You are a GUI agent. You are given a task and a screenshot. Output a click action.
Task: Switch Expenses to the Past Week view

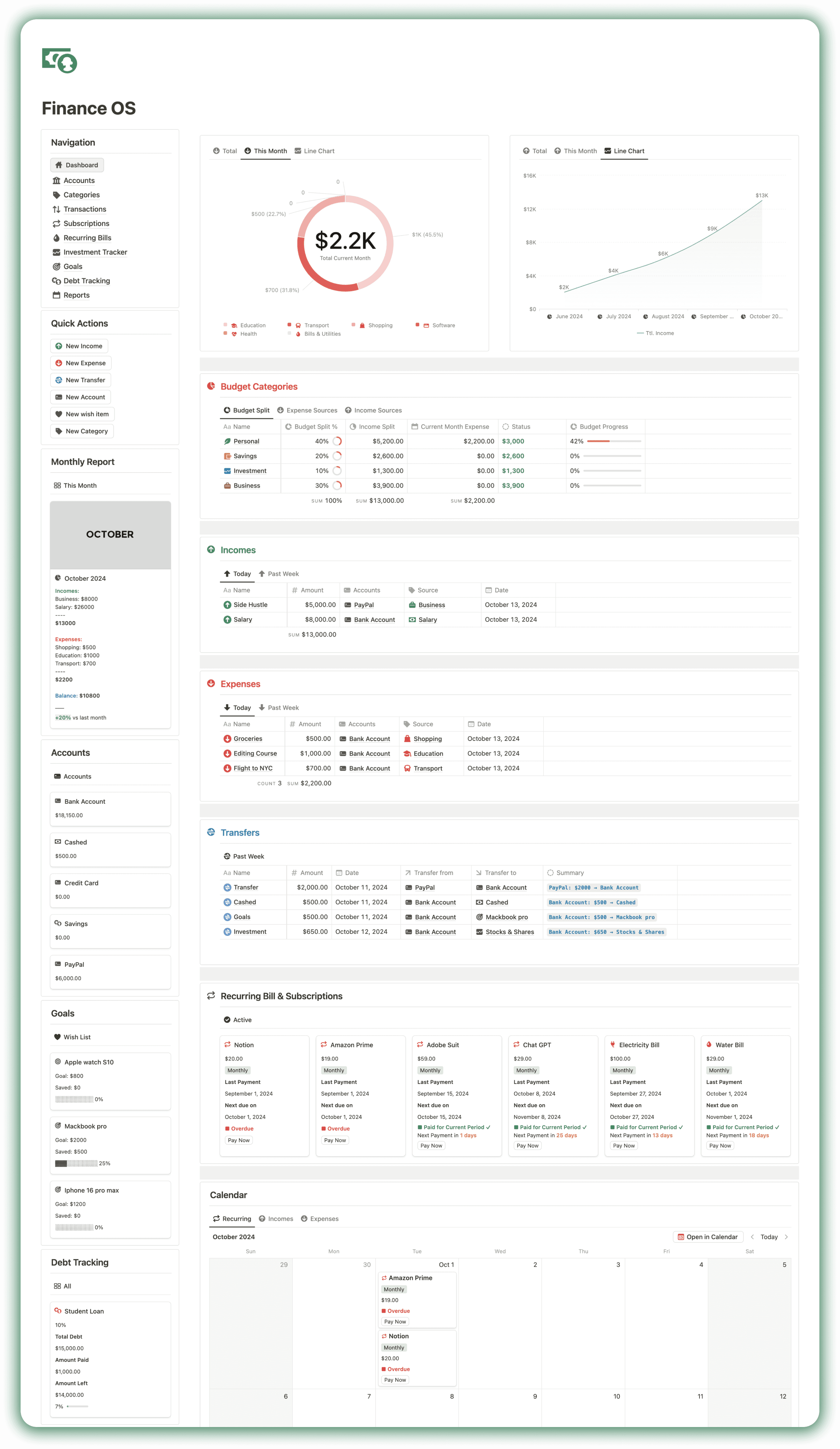[280, 708]
